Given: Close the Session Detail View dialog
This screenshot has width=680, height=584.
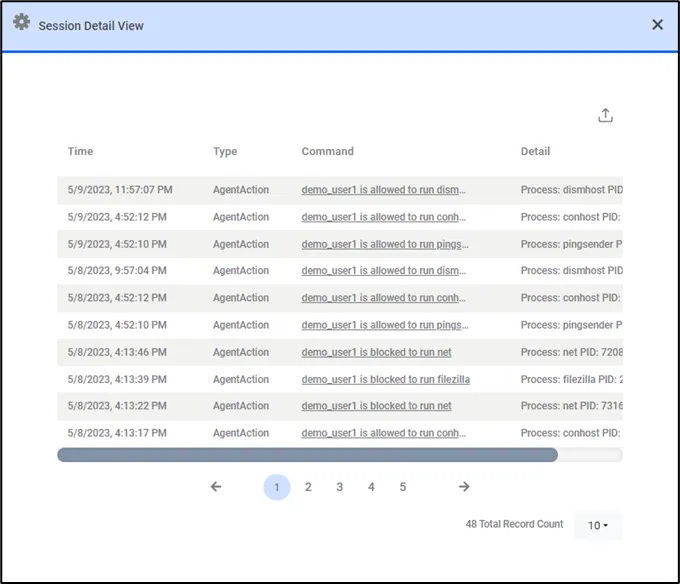Looking at the screenshot, I should pyautogui.click(x=657, y=25).
